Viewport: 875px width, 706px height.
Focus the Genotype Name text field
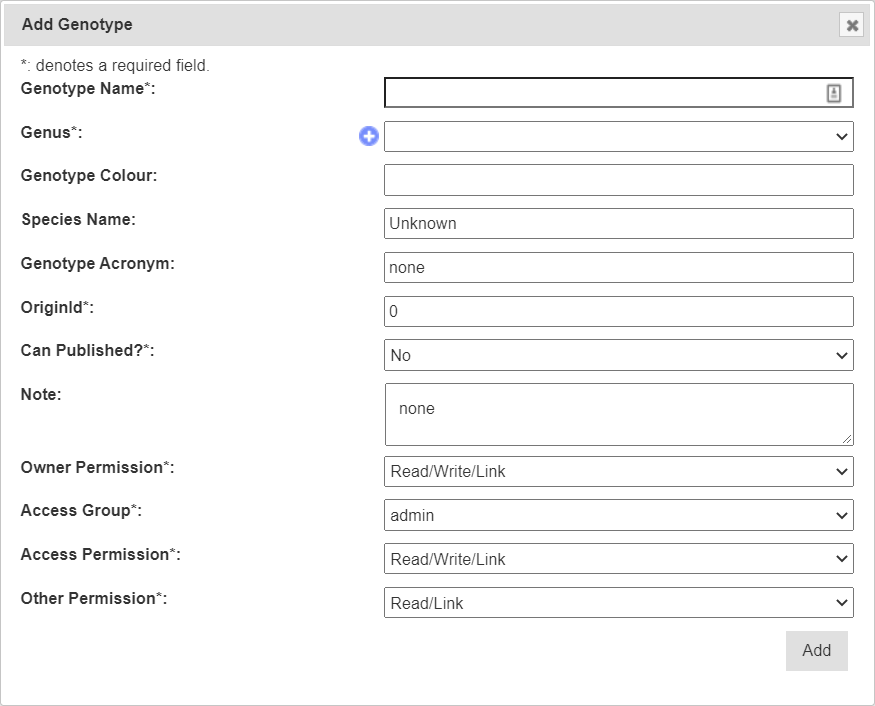point(600,93)
